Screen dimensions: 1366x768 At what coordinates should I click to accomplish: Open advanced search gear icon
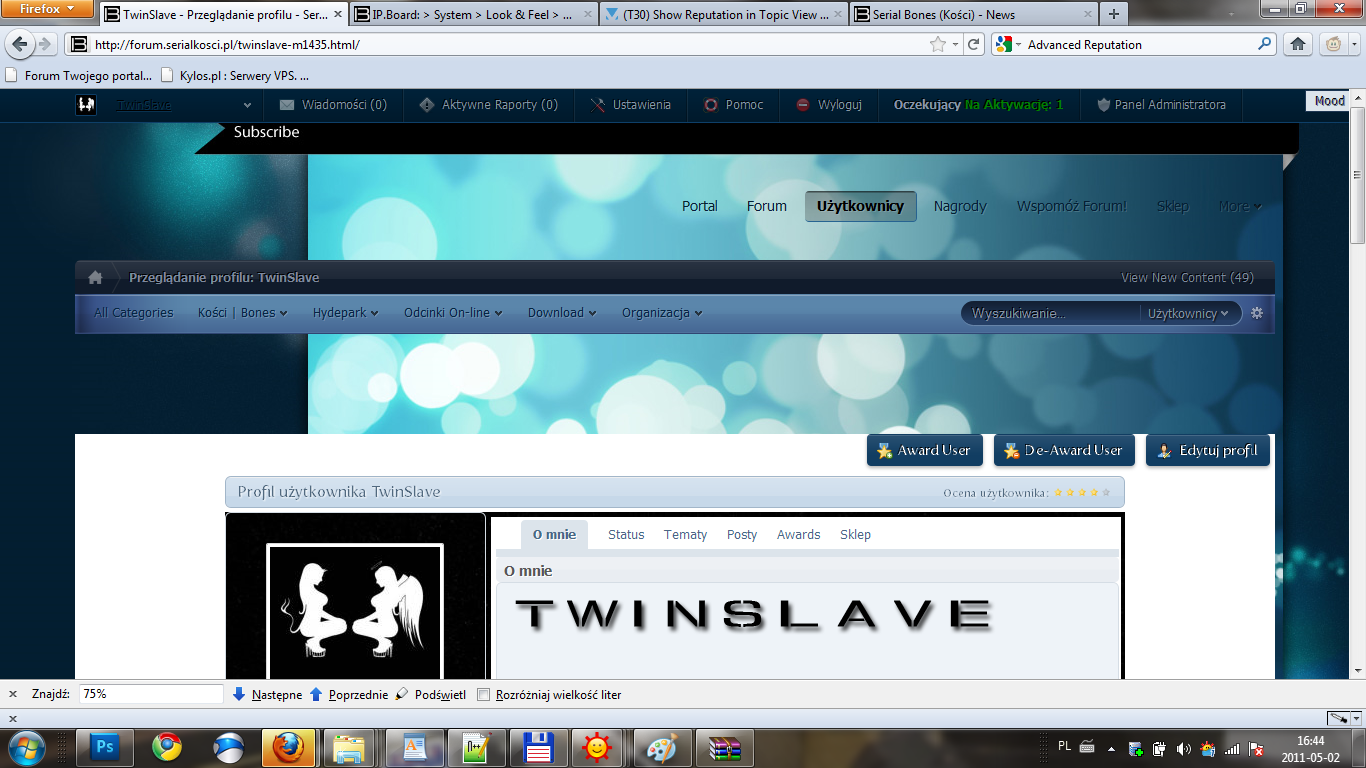pyautogui.click(x=1257, y=313)
